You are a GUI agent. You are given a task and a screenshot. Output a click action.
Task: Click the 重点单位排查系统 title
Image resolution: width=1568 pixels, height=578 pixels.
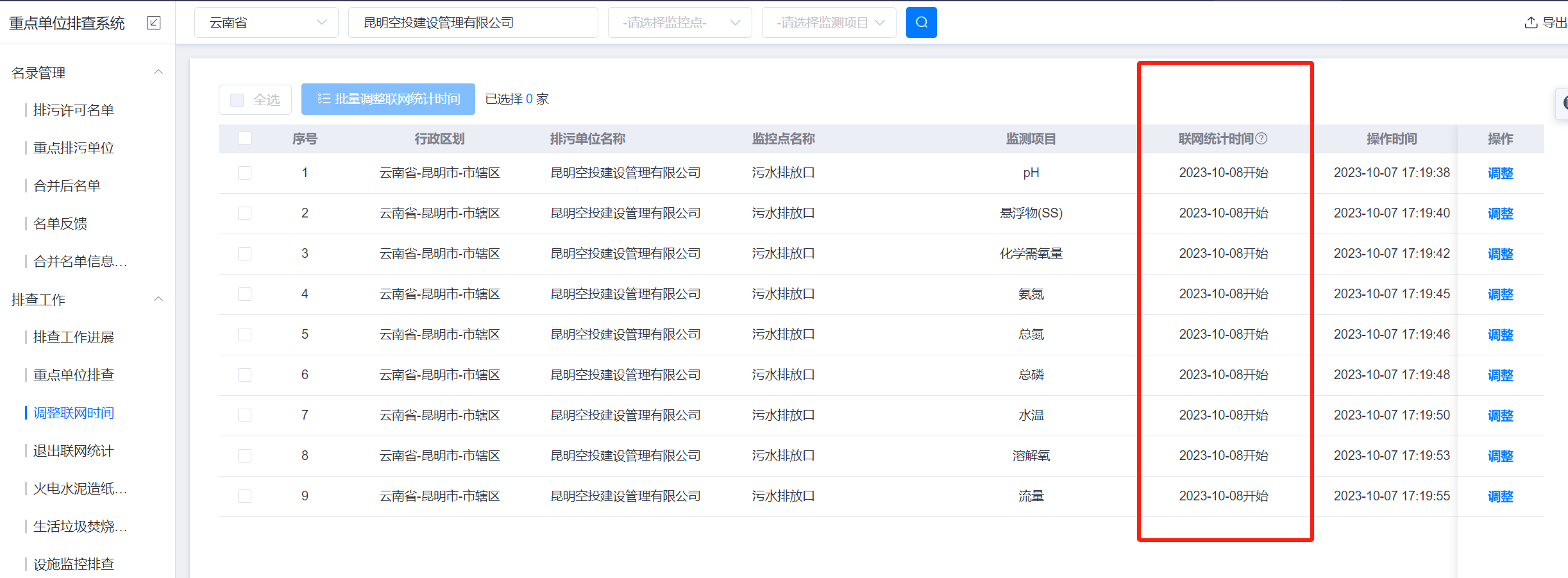[67, 23]
